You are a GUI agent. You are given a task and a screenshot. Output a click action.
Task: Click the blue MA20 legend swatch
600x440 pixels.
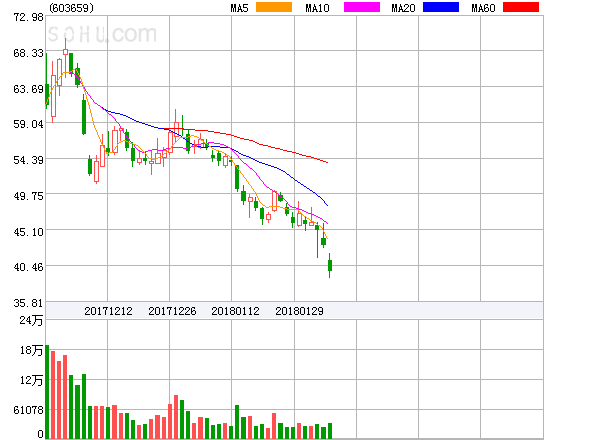coord(441,7)
